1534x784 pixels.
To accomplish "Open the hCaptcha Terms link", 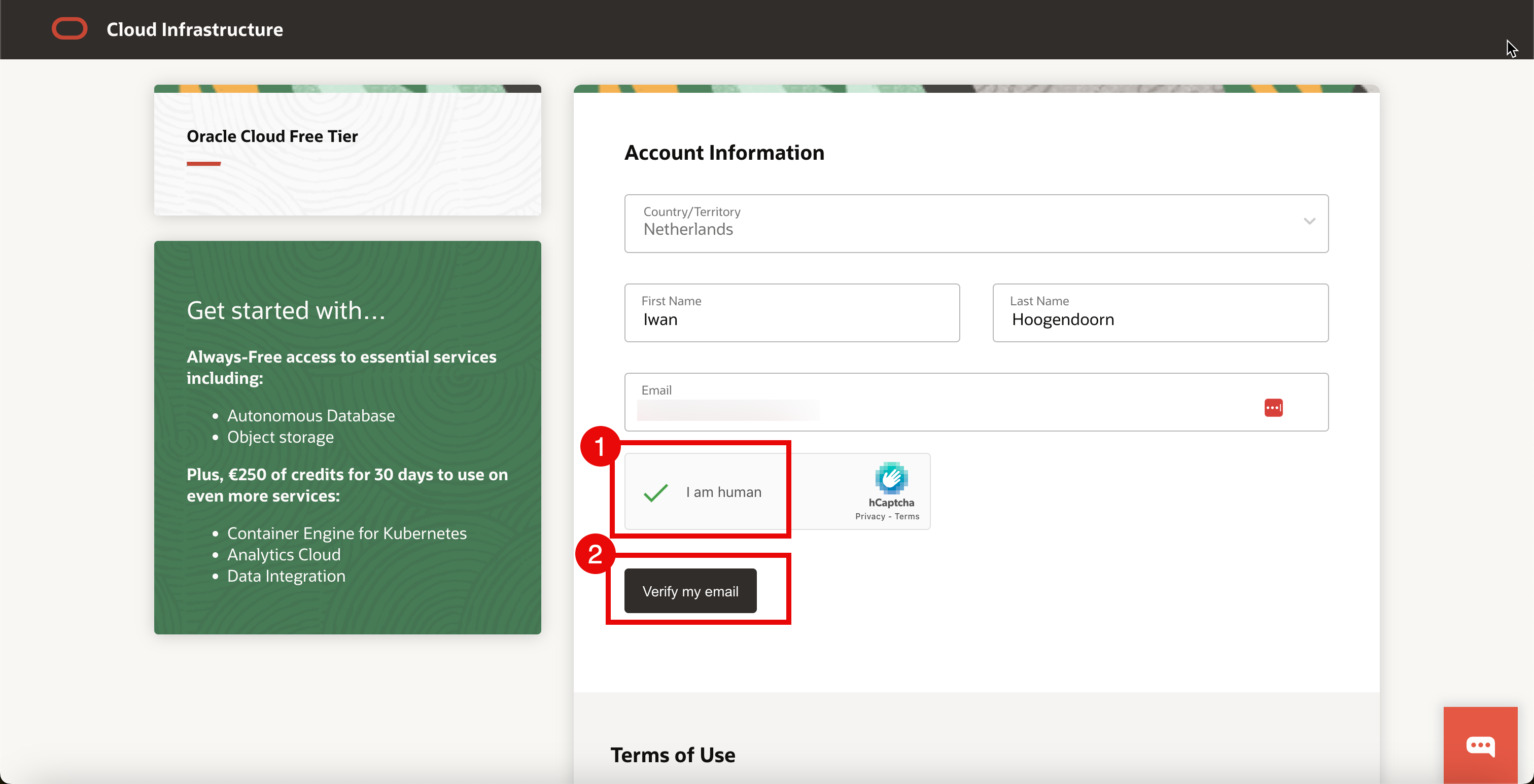I will coord(907,516).
